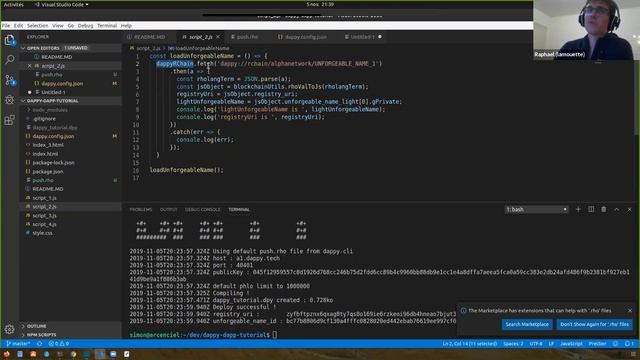Open the File menu
Image resolution: width=640 pixels, height=360 pixels.
[6, 25]
